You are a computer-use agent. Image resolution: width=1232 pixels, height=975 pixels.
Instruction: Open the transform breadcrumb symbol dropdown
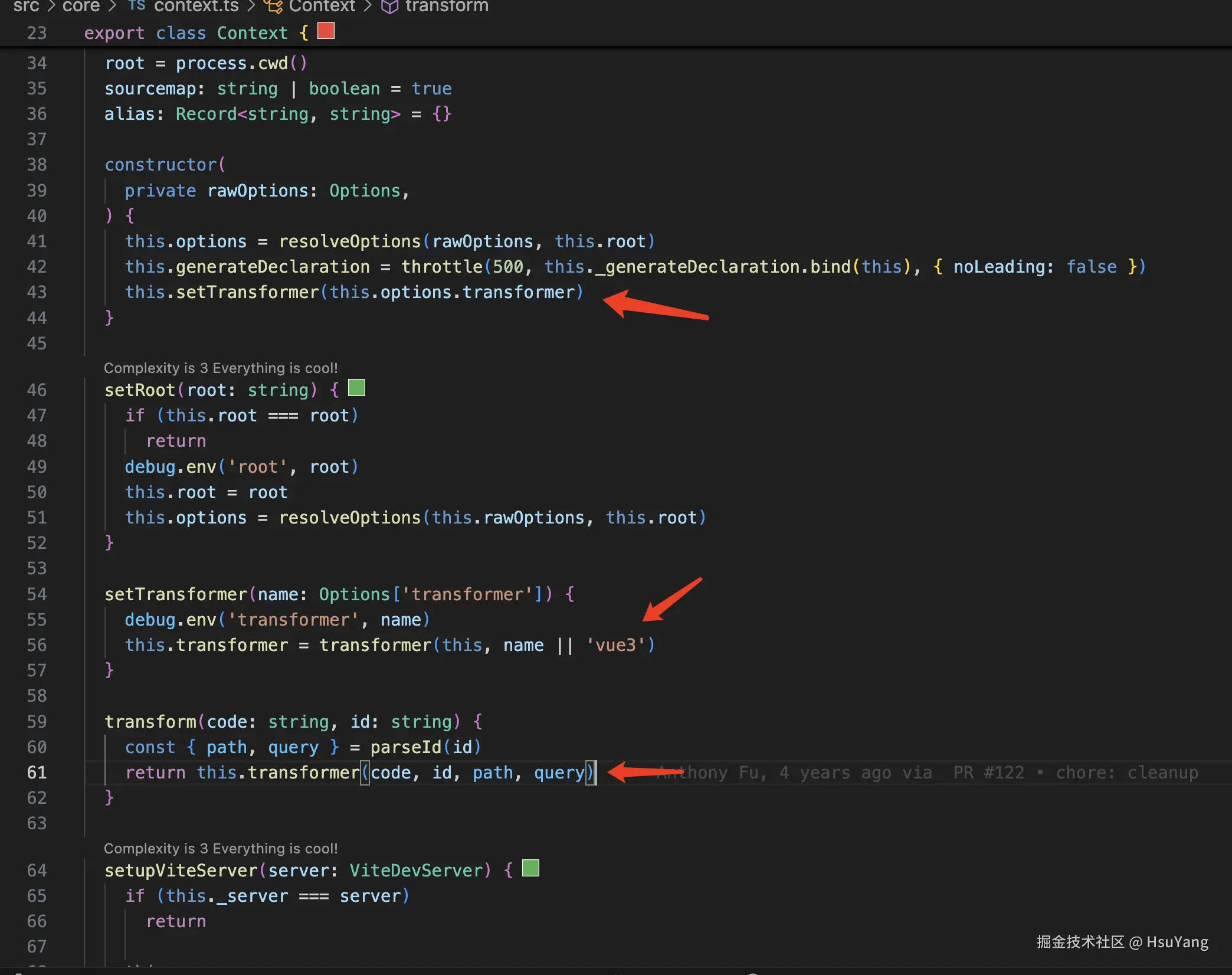(x=447, y=6)
